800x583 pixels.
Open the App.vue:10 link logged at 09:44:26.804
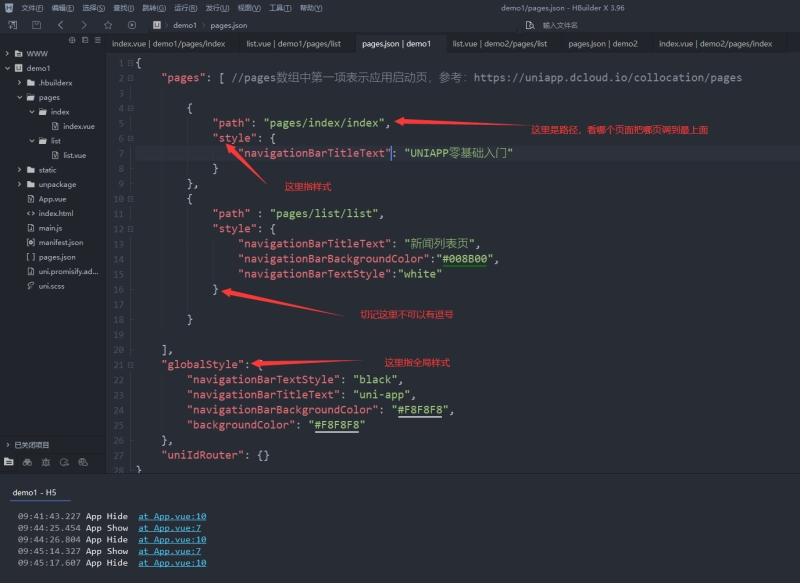pyautogui.click(x=172, y=540)
